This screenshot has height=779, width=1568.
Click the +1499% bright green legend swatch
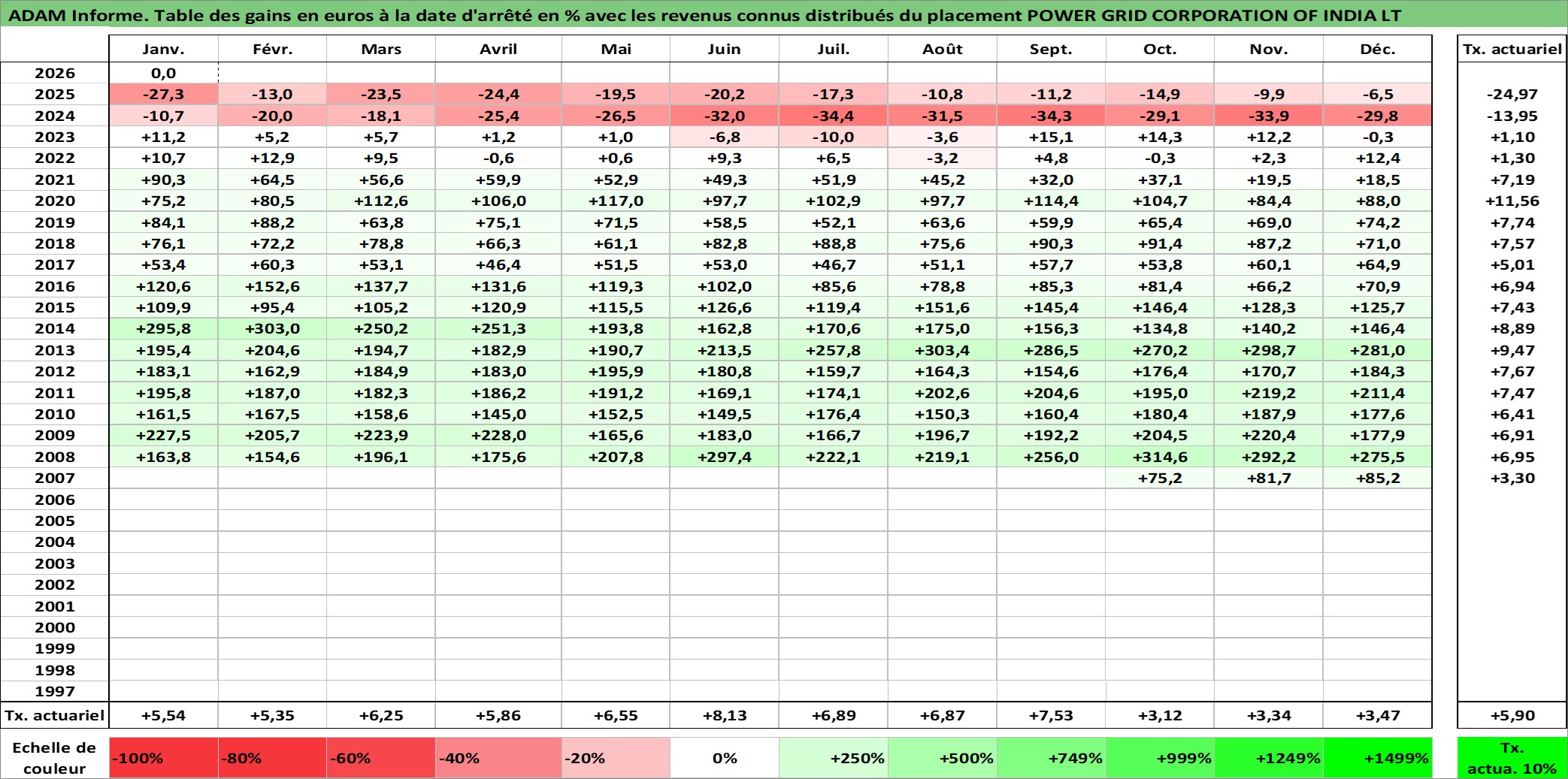tap(1378, 758)
